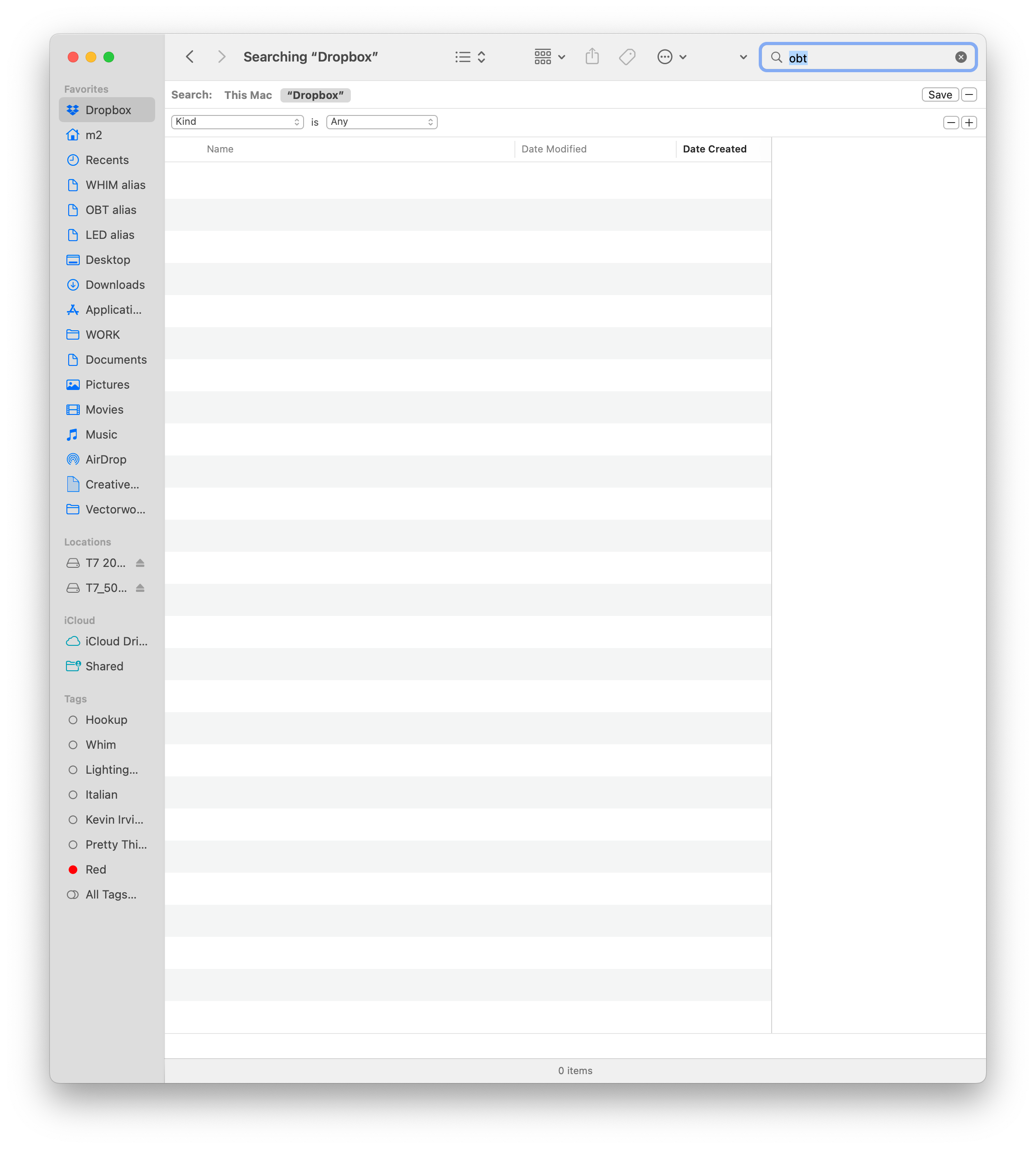Filter by the Pretty Thi... tag

(107, 845)
